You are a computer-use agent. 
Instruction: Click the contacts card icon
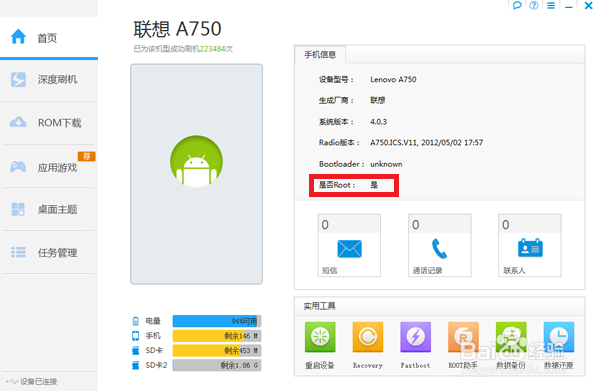(x=530, y=248)
